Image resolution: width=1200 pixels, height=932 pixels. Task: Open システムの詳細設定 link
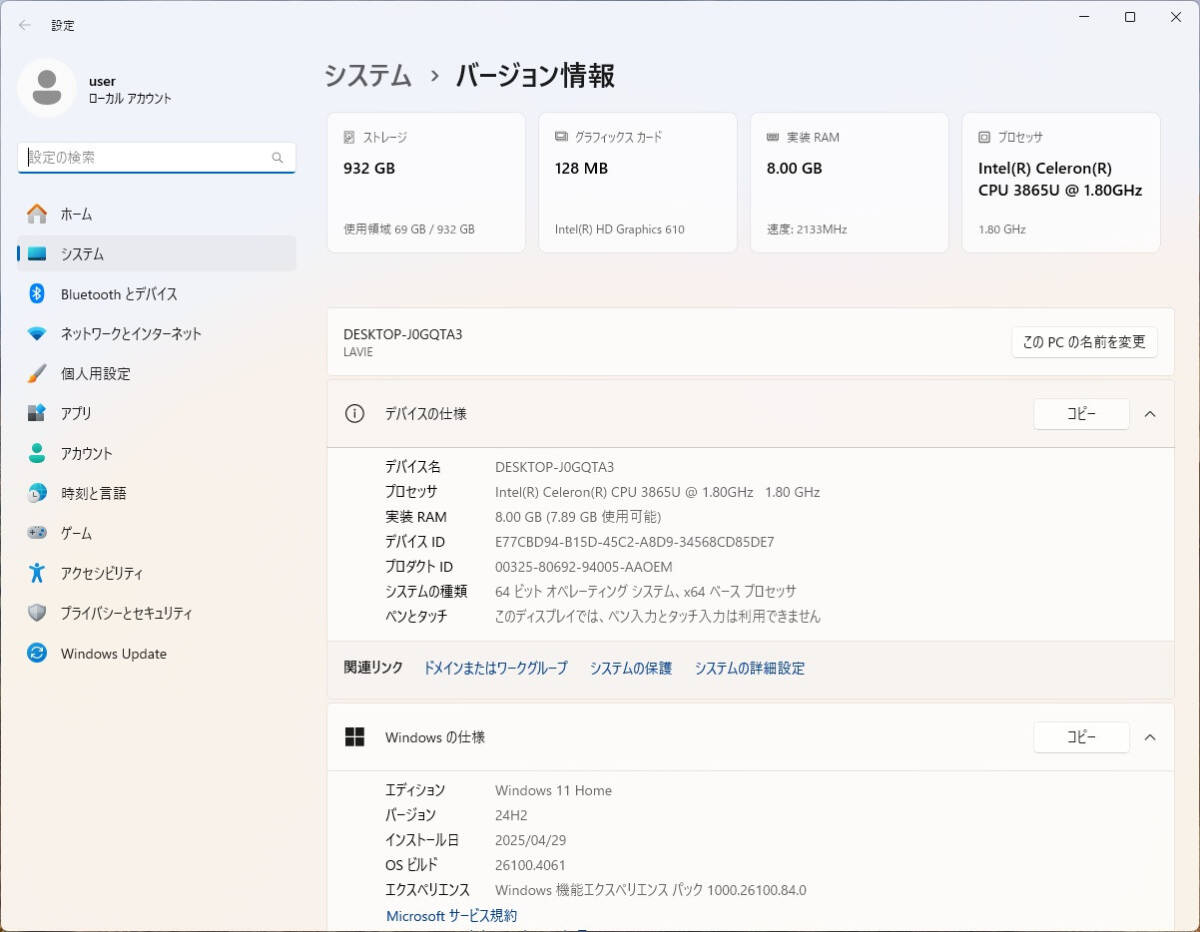[x=750, y=668]
